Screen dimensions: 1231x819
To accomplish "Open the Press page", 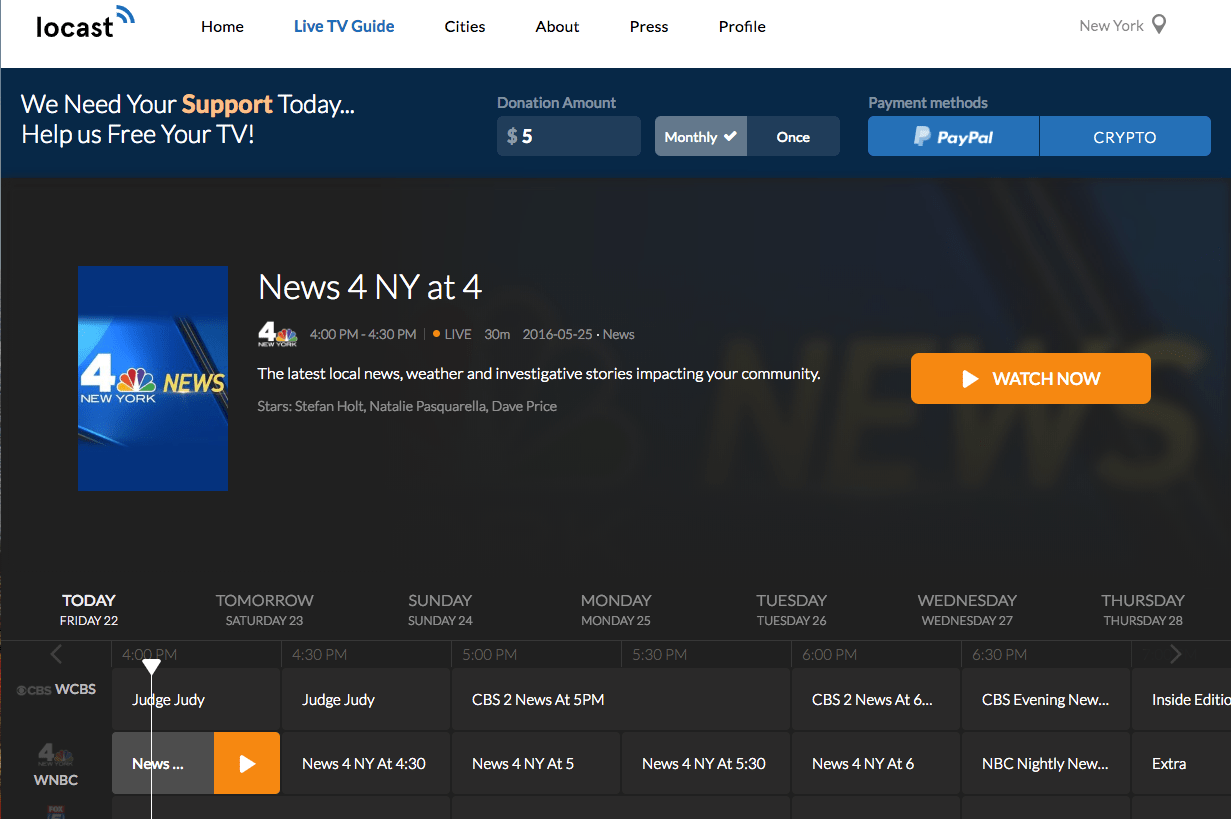I will 649,27.
